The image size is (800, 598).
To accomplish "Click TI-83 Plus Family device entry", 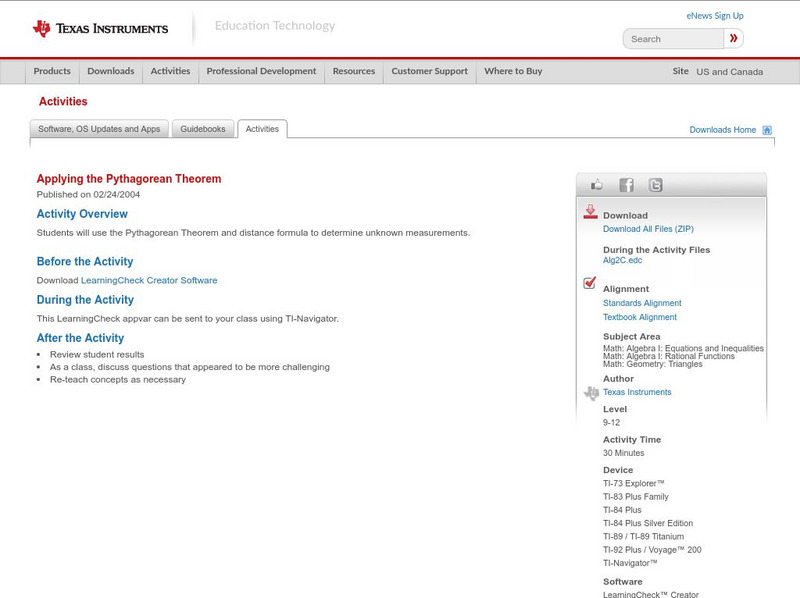I will coord(636,497).
